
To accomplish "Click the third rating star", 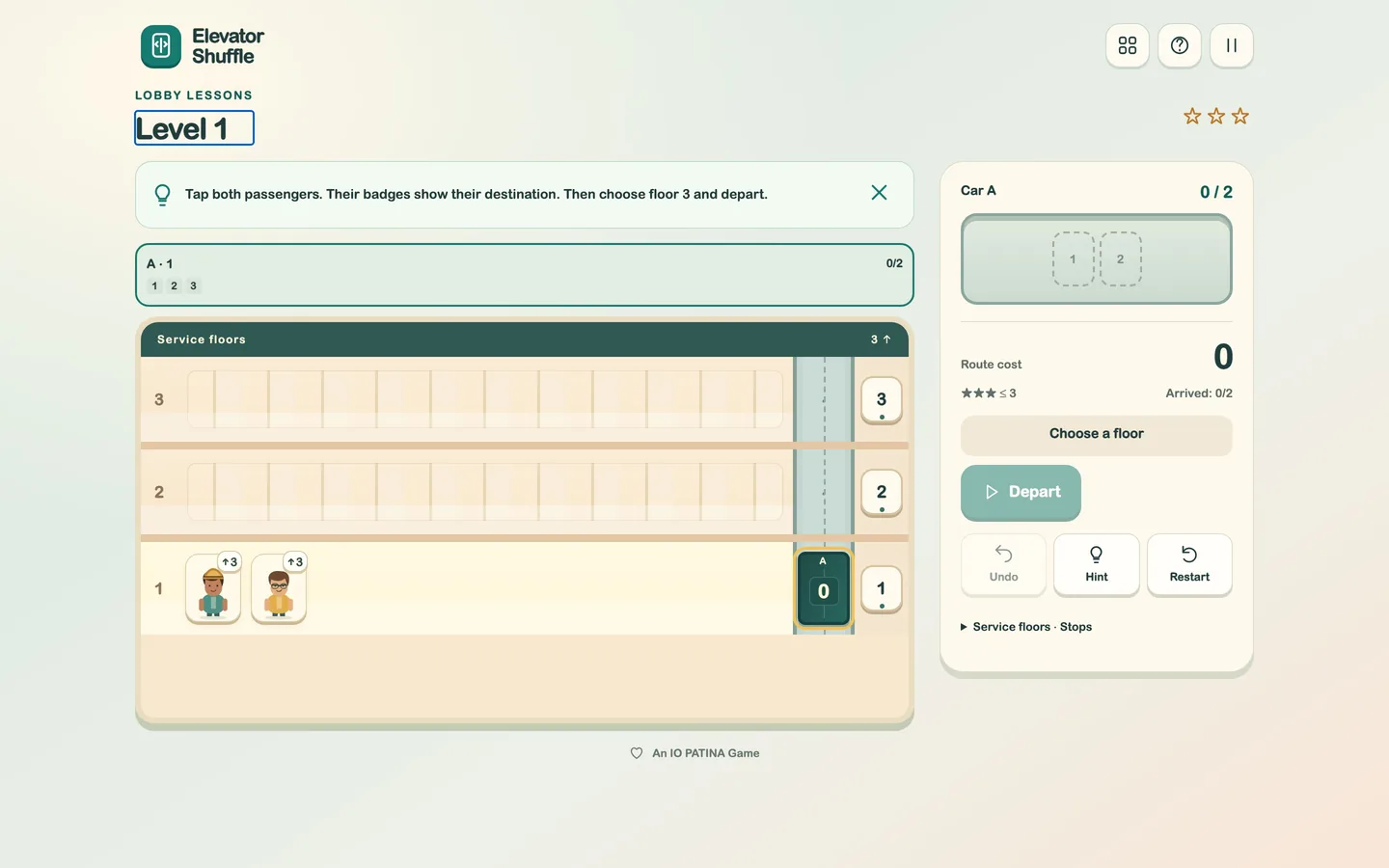I will (x=1240, y=117).
